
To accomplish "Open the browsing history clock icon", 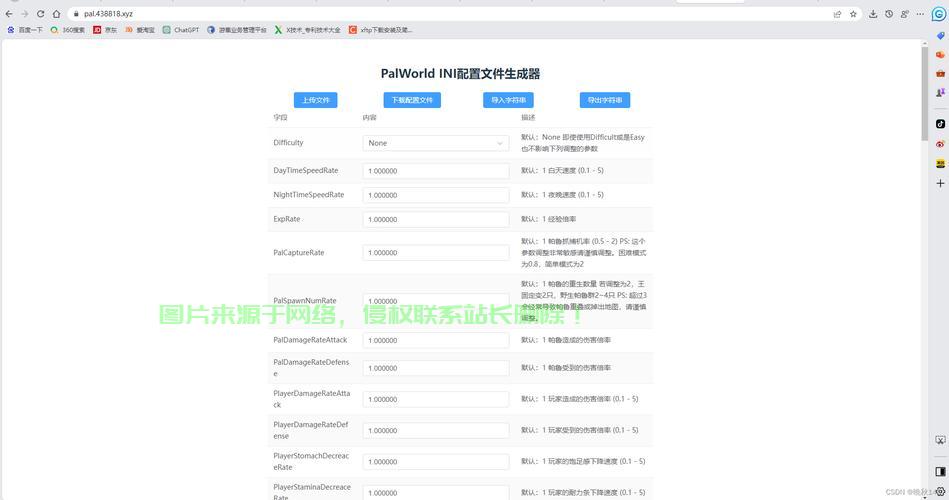I will (888, 14).
